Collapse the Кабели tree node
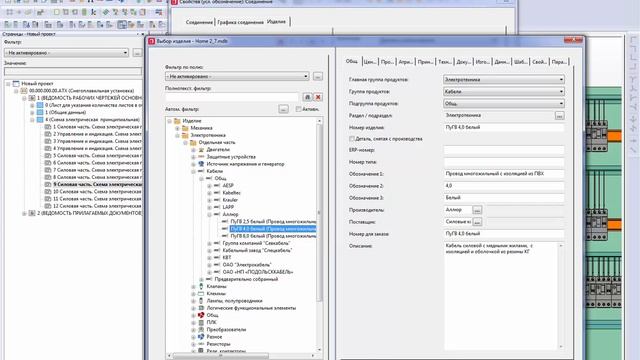 [x=193, y=171]
